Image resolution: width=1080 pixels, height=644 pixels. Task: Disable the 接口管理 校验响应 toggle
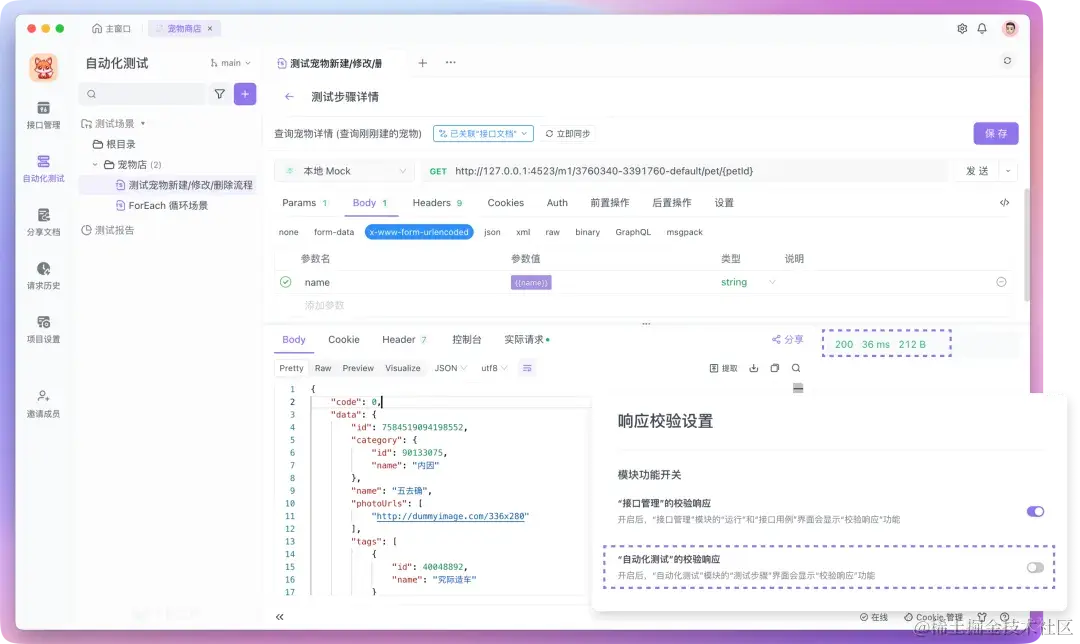pos(1035,511)
